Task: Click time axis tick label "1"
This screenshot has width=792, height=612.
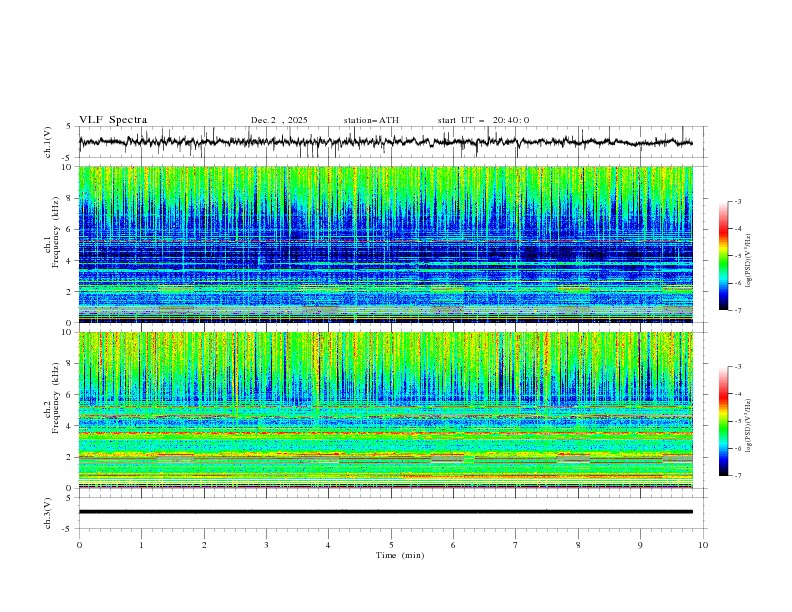Action: point(141,545)
